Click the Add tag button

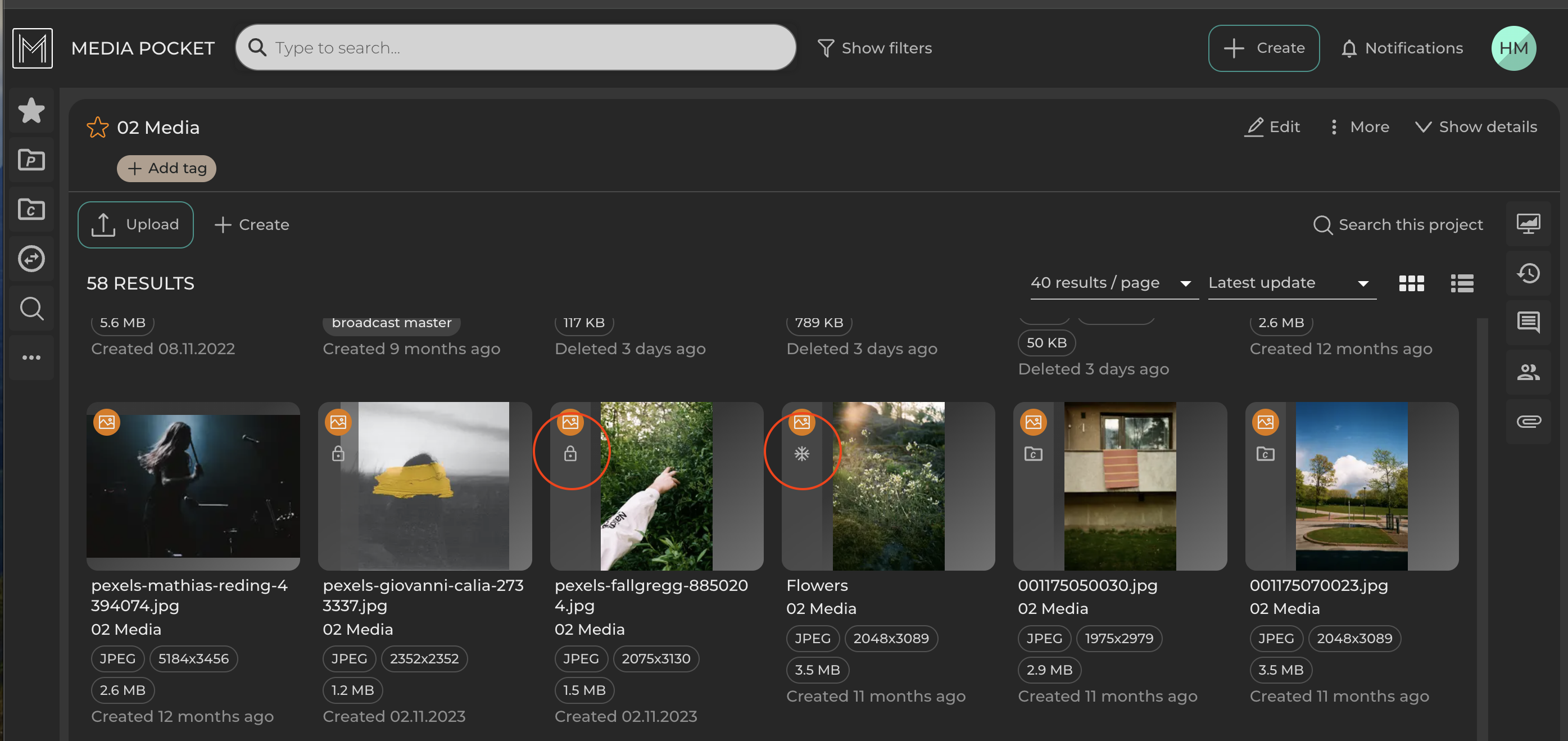(x=166, y=169)
